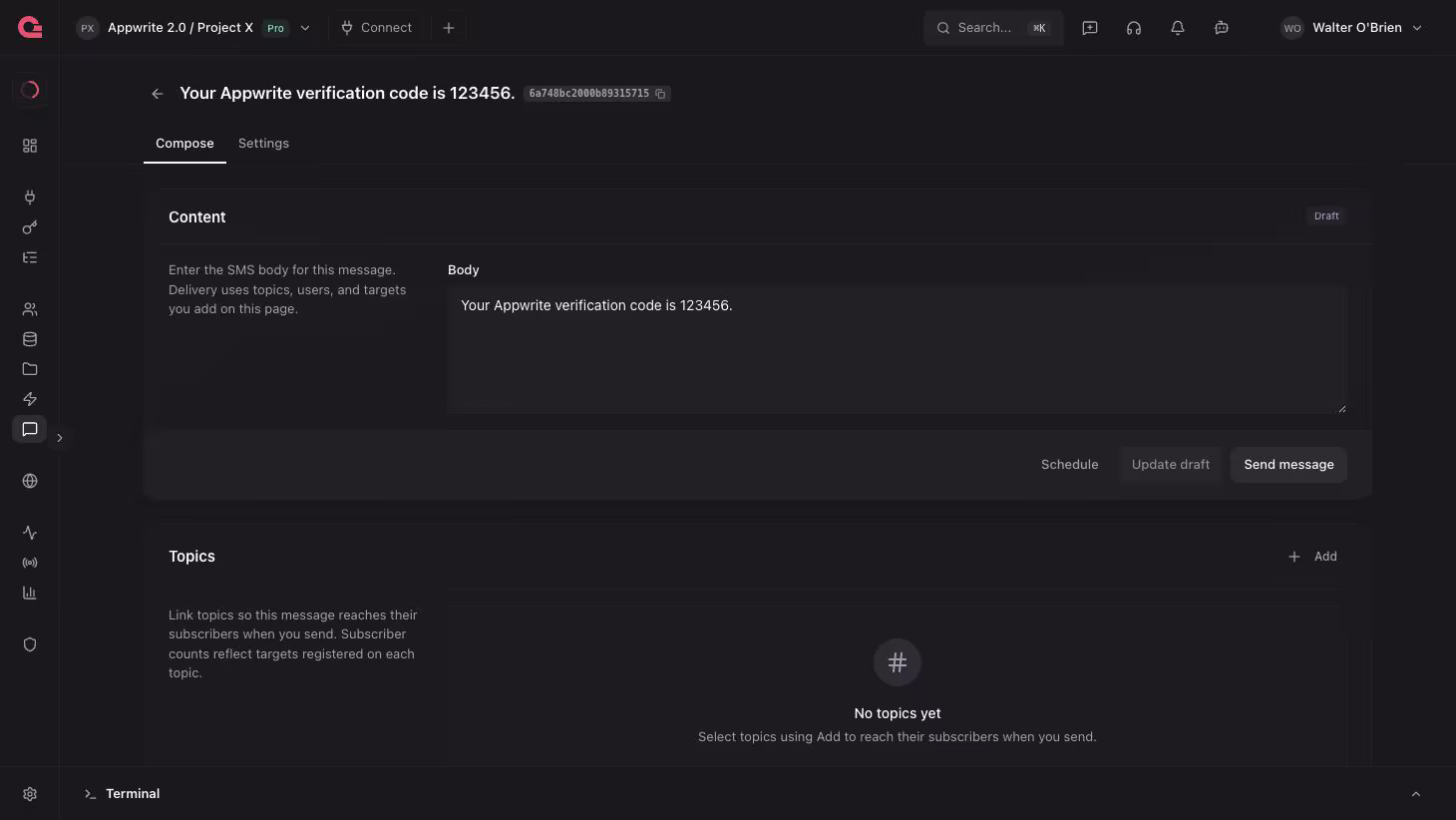Open the realtime broadcast icon in the sidebar
This screenshot has height=820, width=1456.
coord(30,563)
